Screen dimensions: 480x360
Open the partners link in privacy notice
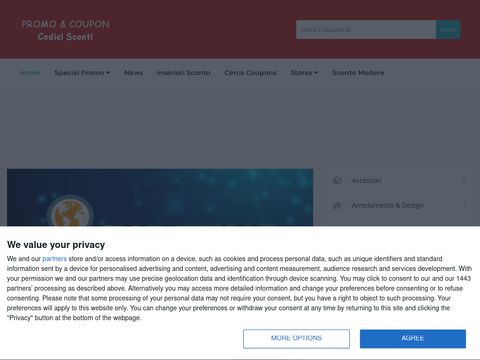click(x=54, y=259)
